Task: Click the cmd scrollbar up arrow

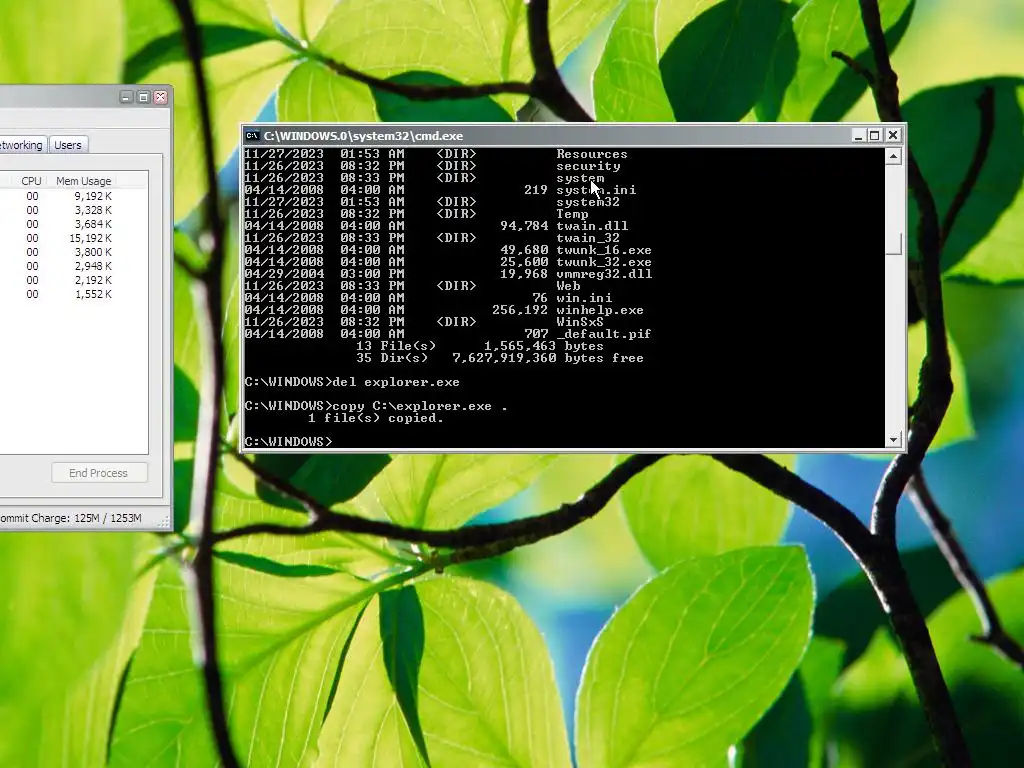Action: point(893,156)
